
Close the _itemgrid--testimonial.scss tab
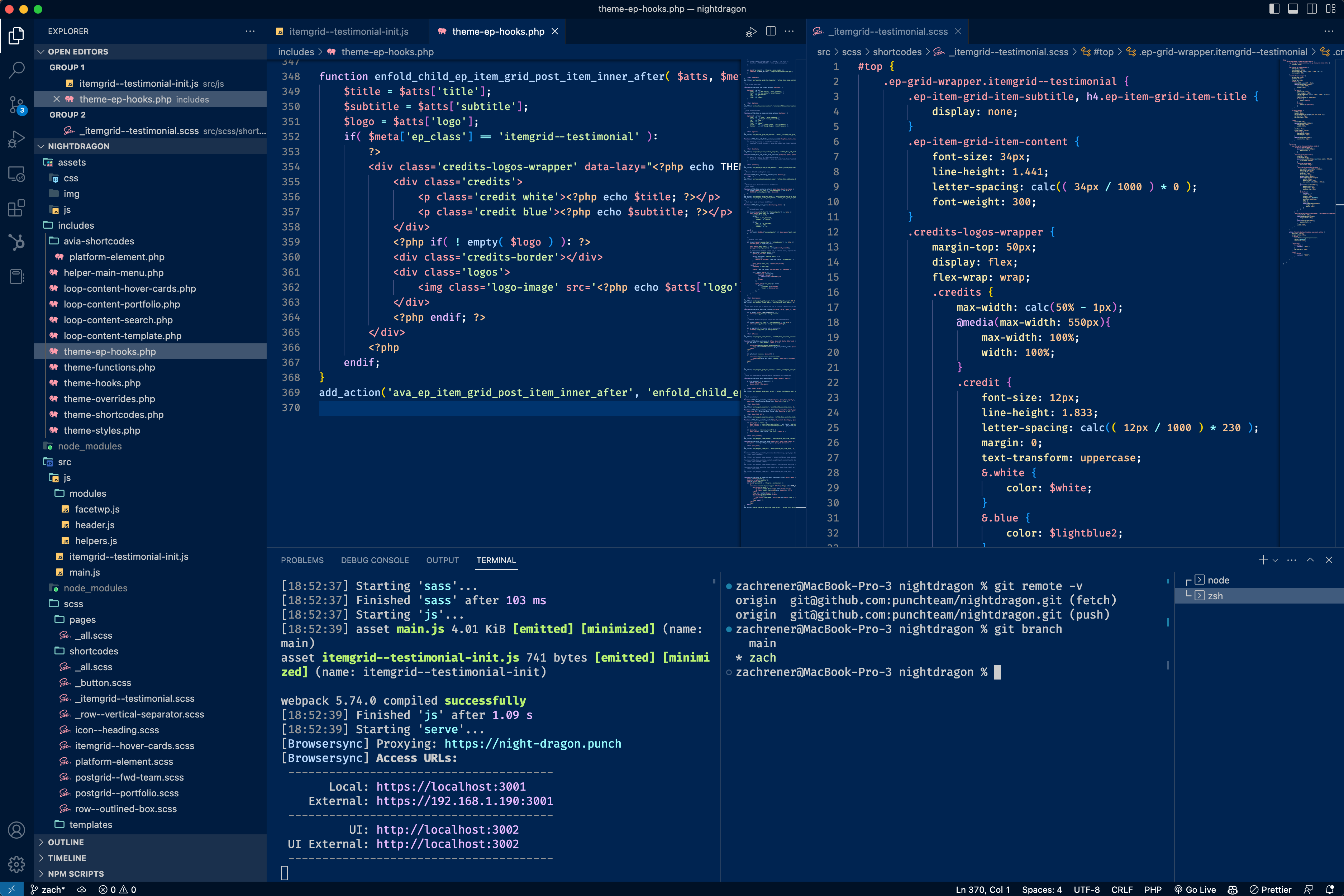(x=958, y=32)
